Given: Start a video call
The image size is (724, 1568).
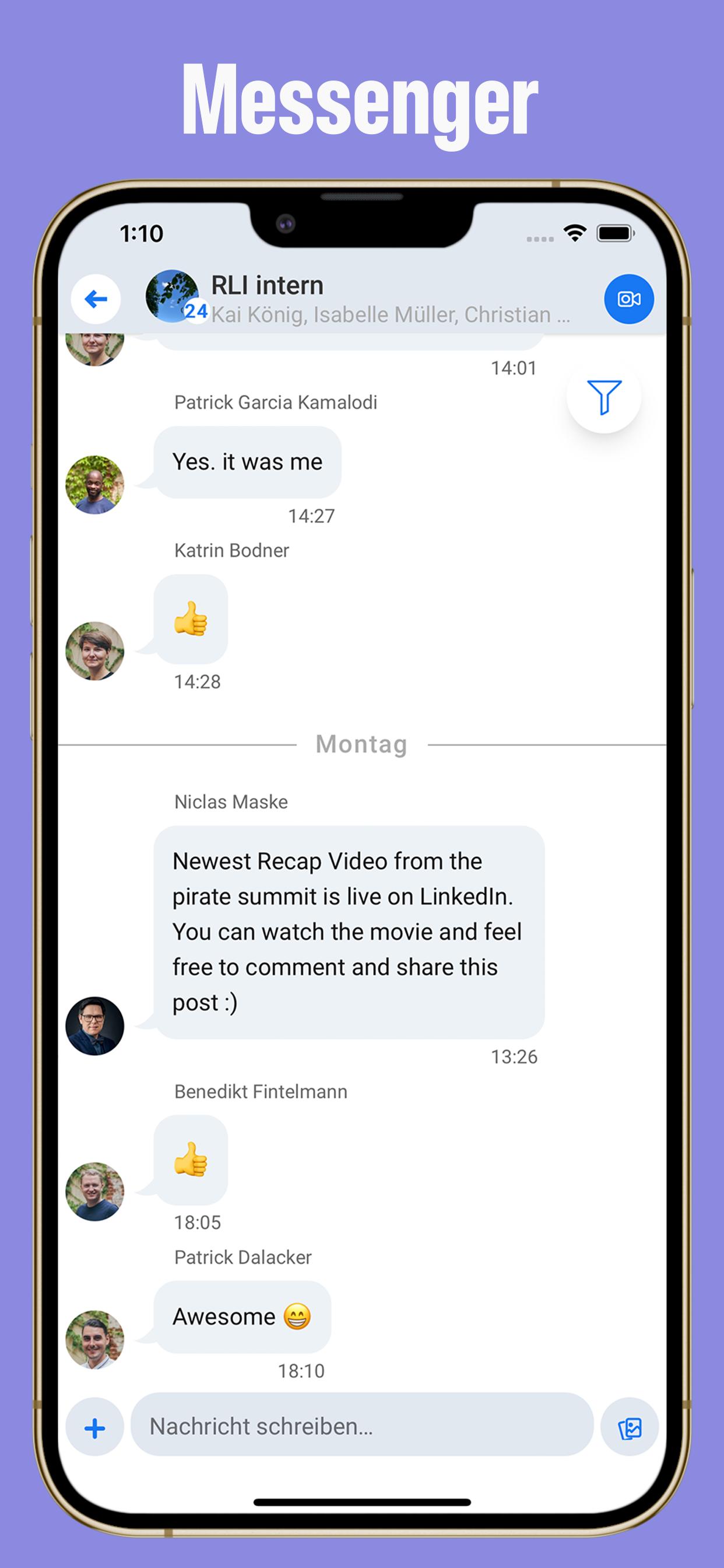Looking at the screenshot, I should click(x=628, y=299).
